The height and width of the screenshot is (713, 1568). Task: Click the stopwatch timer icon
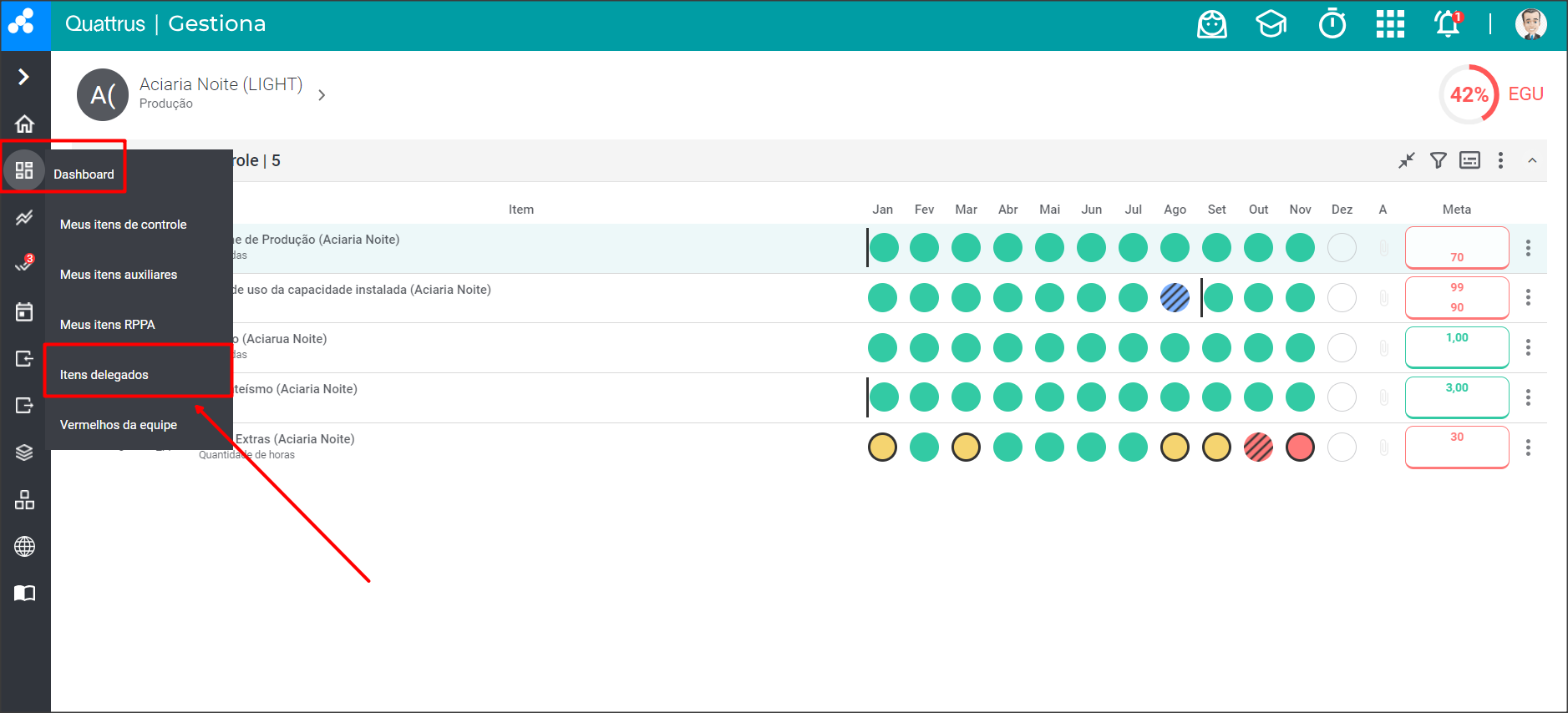[x=1332, y=24]
